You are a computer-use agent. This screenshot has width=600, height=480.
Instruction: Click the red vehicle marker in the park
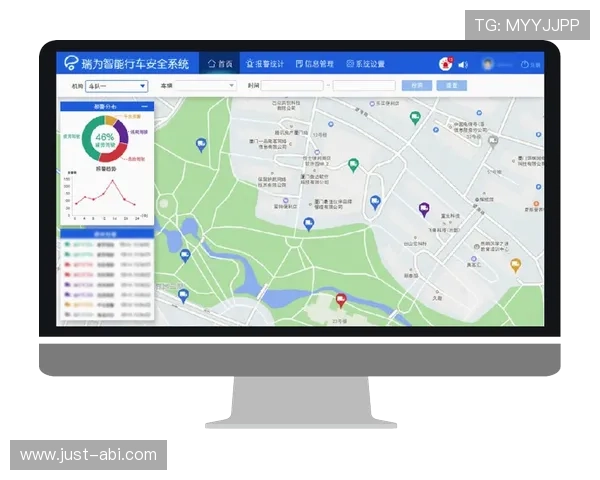tap(340, 299)
